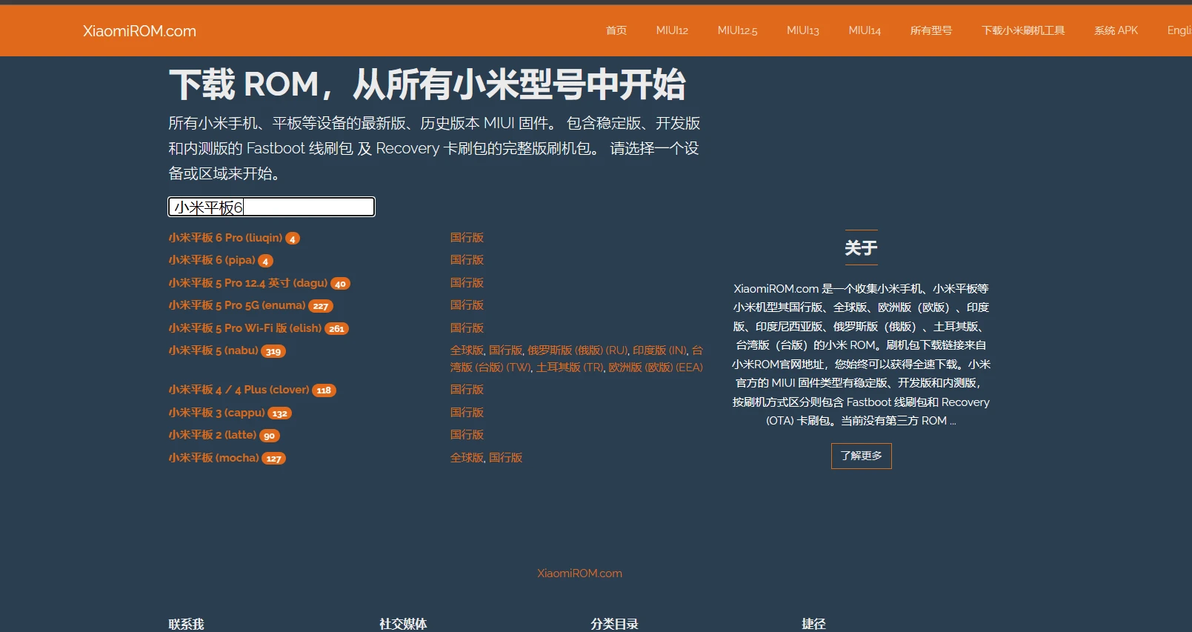Open 小米平板 5 Pro Wi-Fi 版 (elish)
The width and height of the screenshot is (1192, 632).
tap(245, 328)
